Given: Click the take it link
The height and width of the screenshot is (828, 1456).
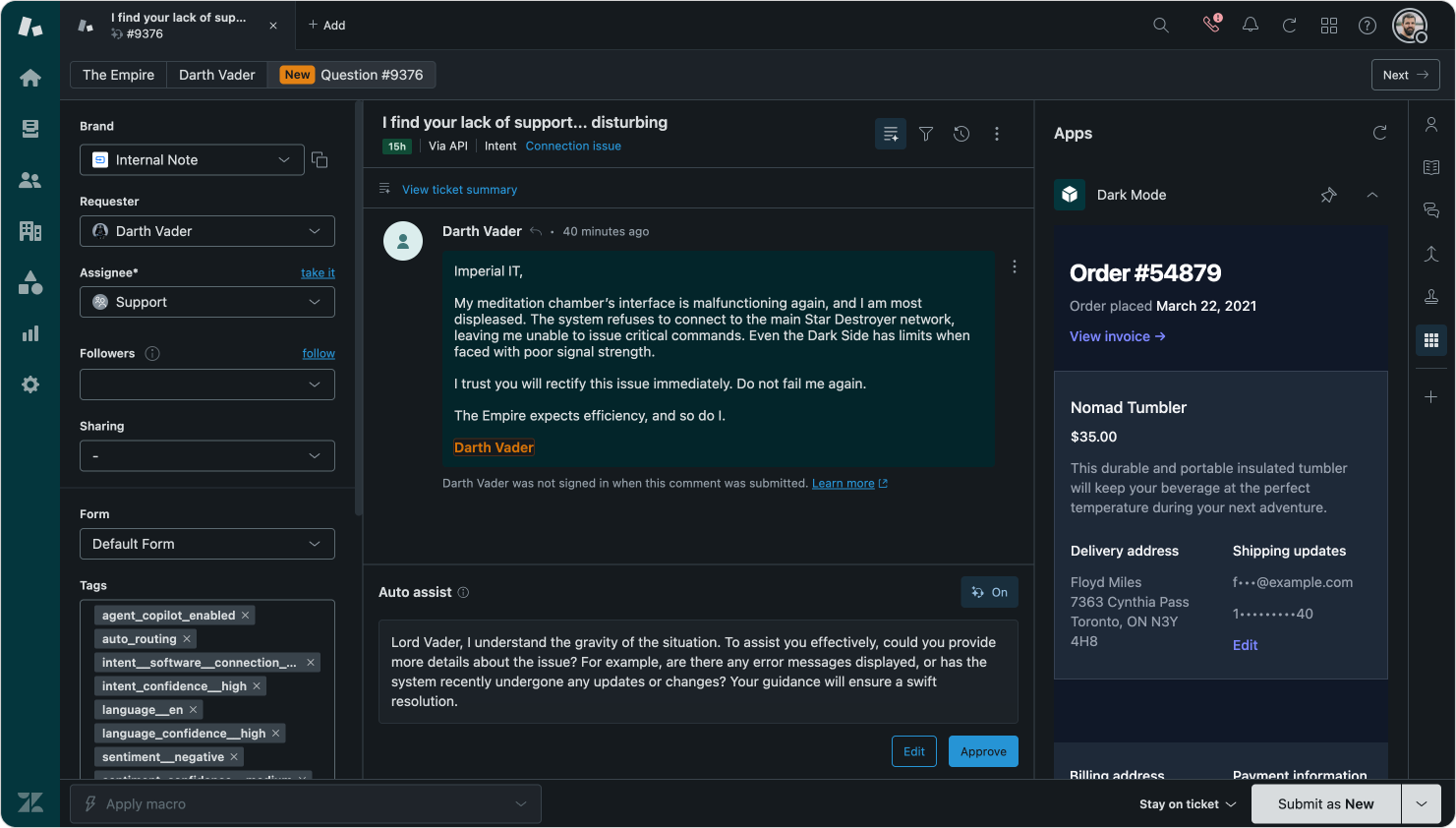Looking at the screenshot, I should (x=318, y=273).
